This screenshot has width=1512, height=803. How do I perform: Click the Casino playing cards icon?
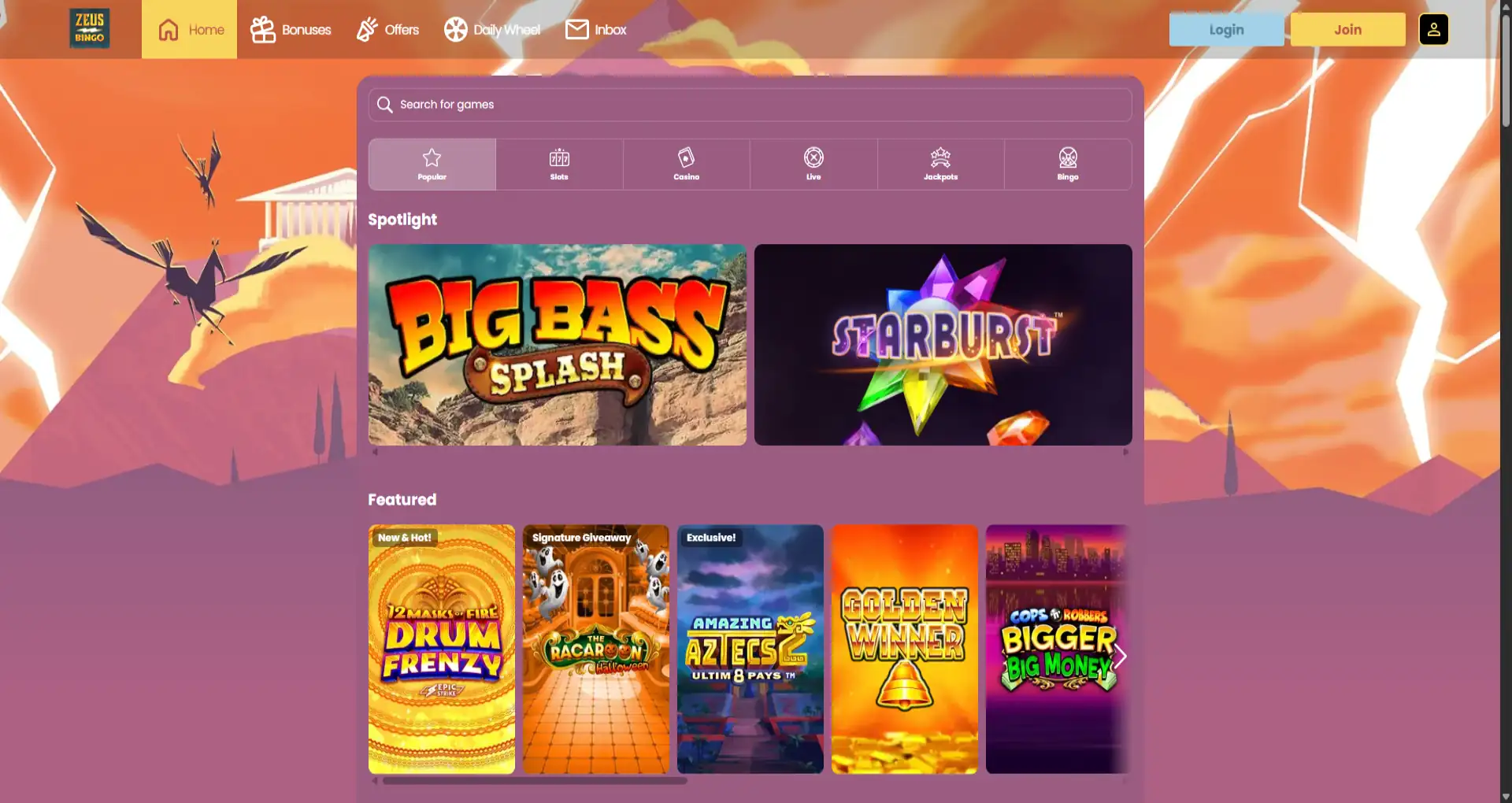coord(686,157)
